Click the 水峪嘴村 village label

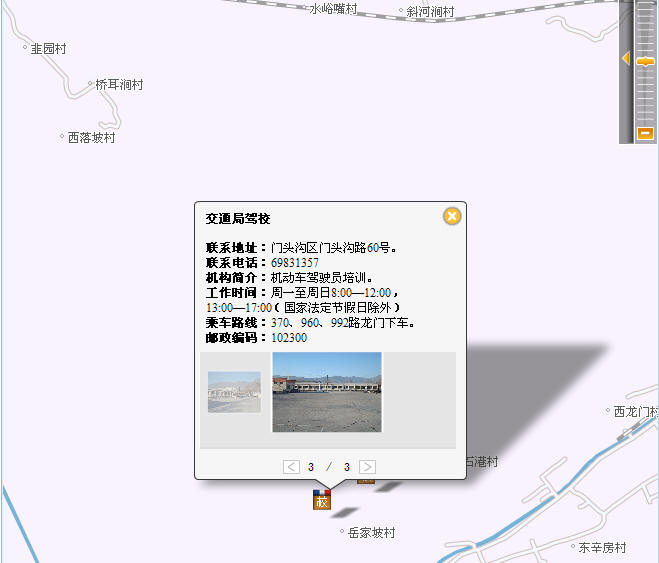[334, 8]
